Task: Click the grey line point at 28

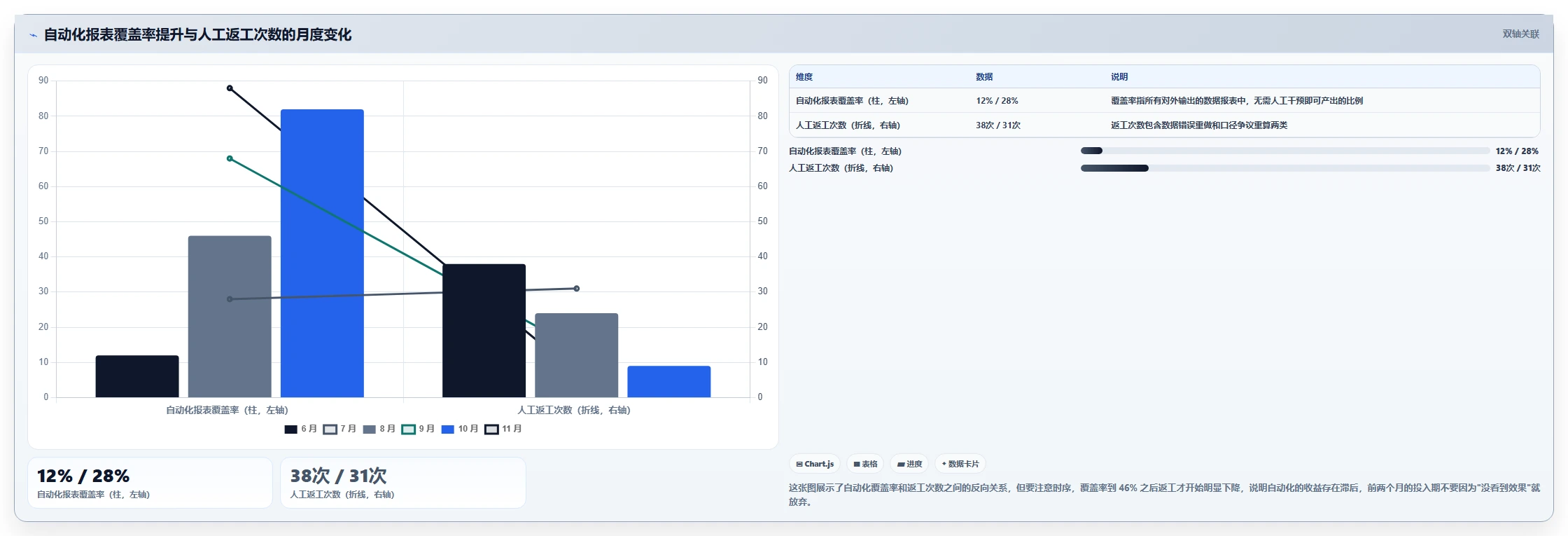Action: coord(230,299)
